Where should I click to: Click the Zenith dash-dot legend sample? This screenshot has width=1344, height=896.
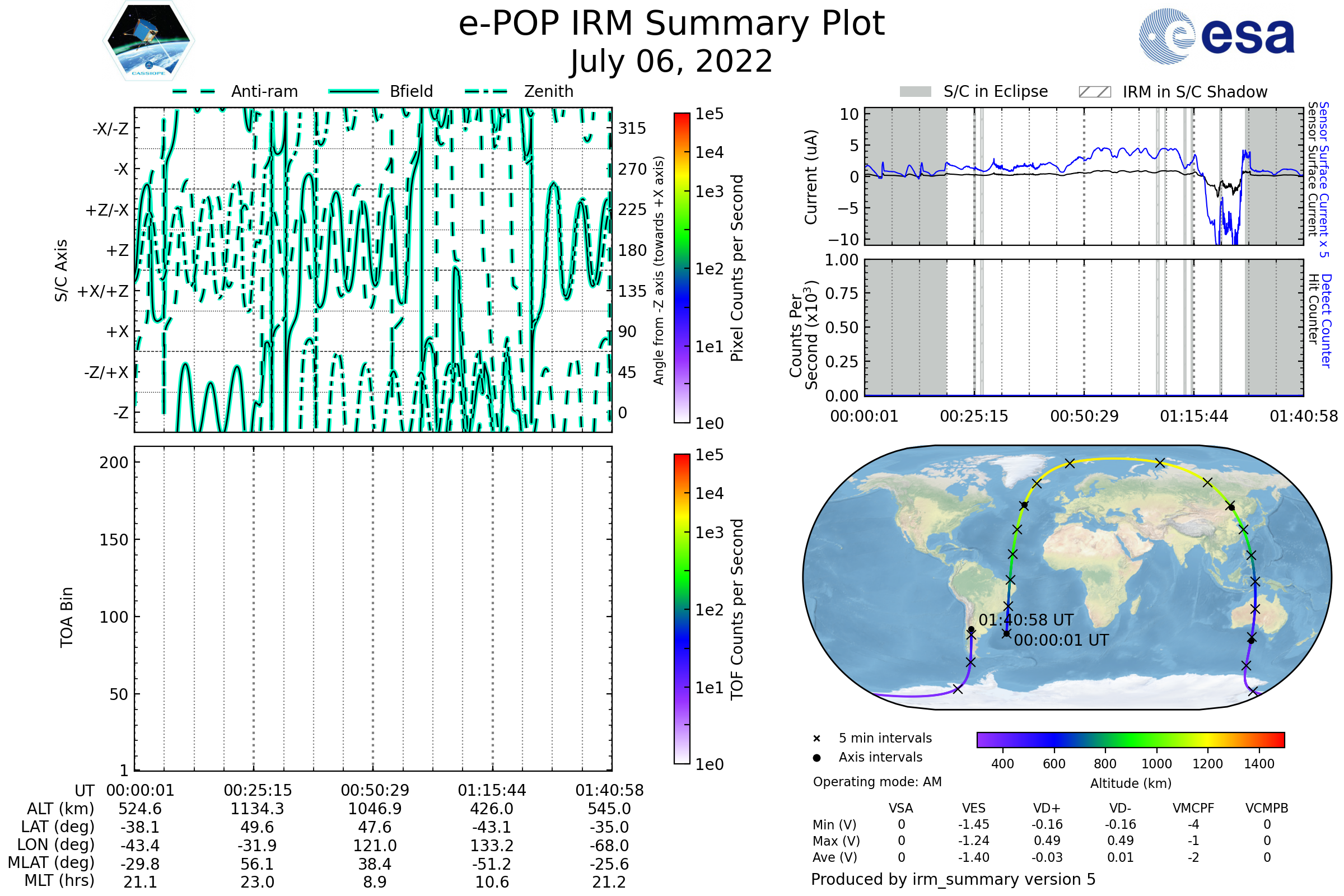(486, 91)
